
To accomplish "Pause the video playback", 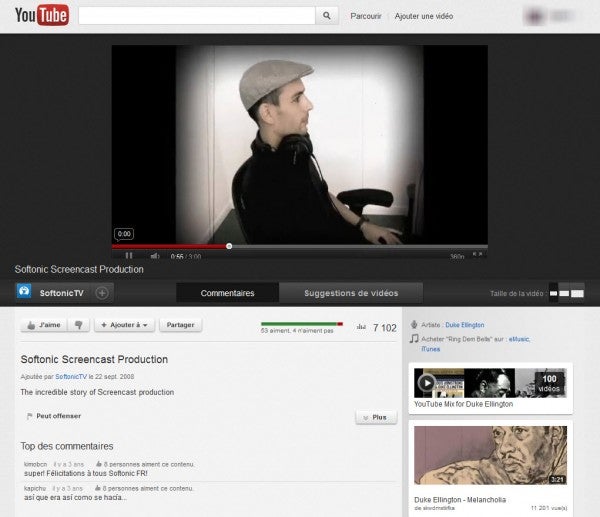I will point(129,255).
